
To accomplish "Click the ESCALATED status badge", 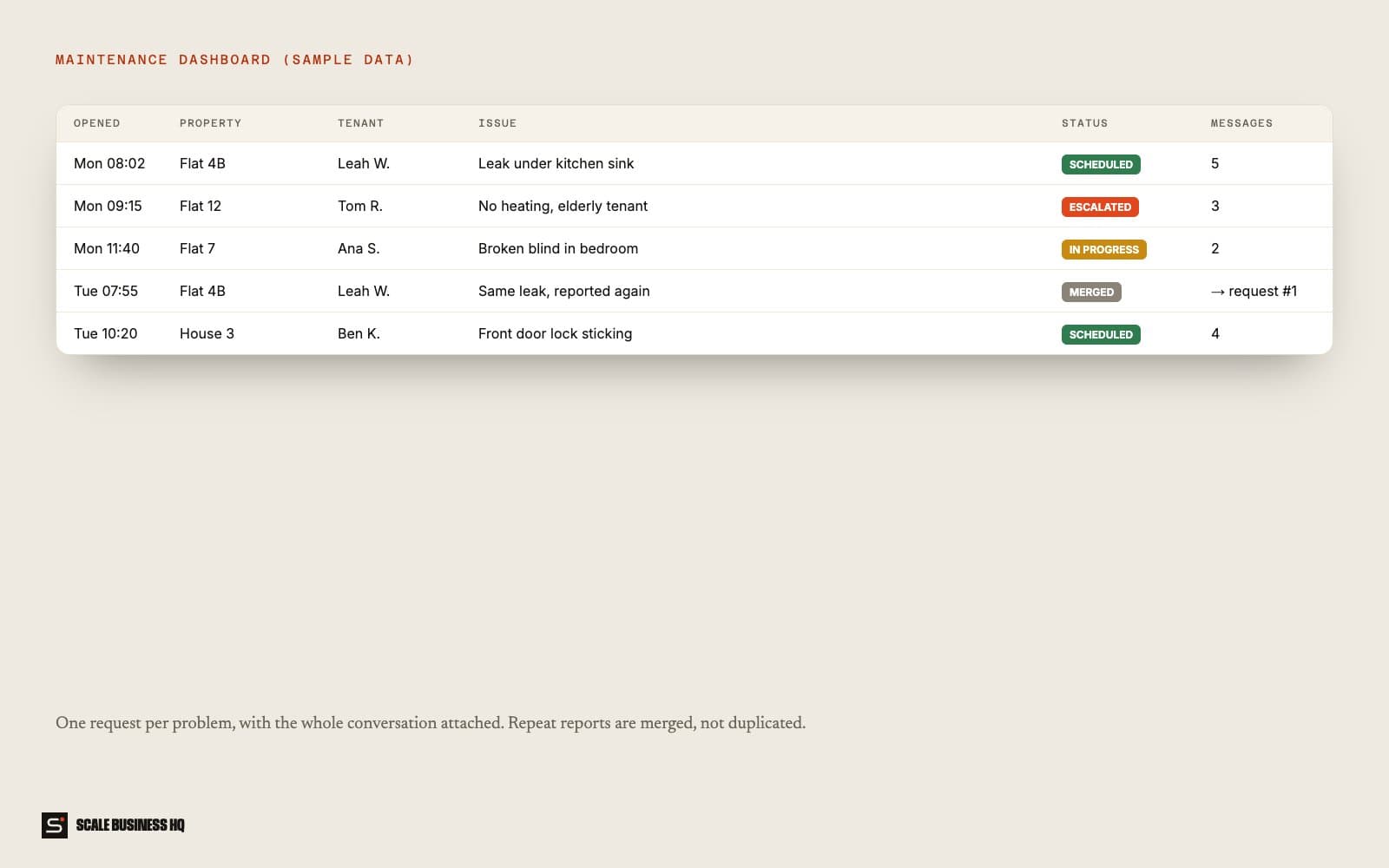I will 1100,207.
